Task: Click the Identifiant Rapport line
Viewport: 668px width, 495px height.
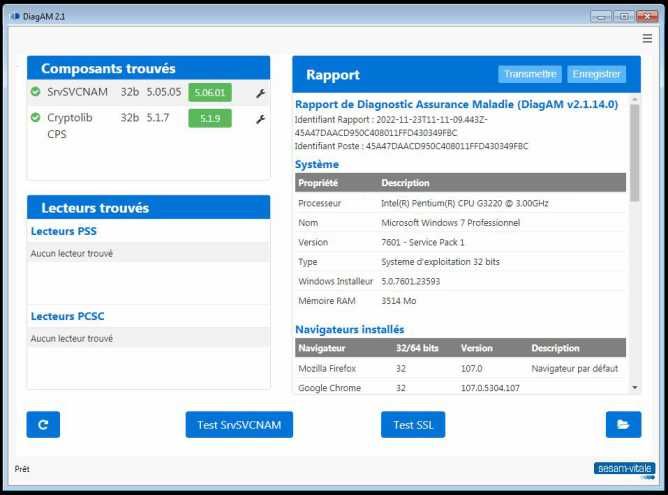Action: click(391, 126)
